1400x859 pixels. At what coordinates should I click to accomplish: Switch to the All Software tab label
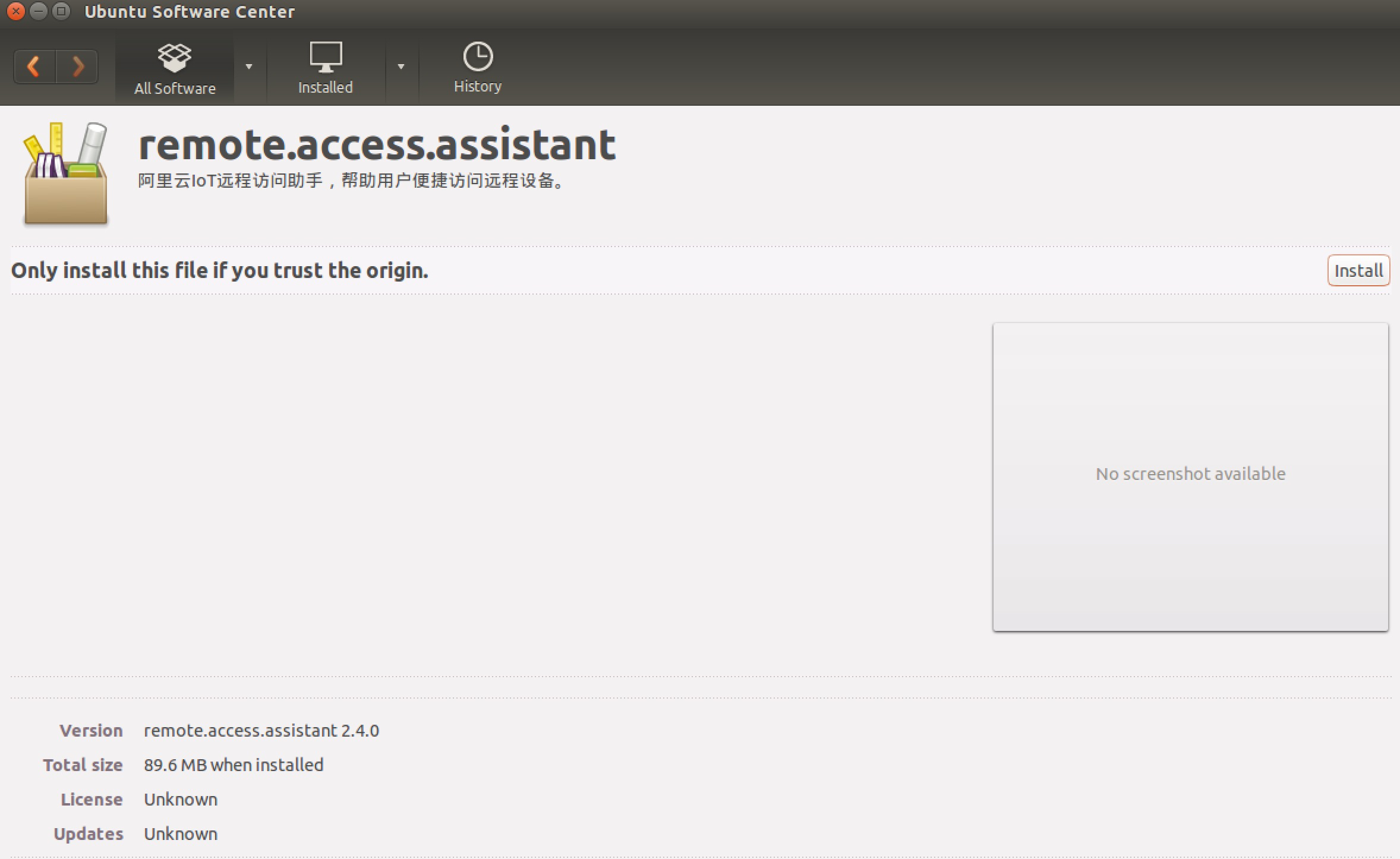coord(175,89)
